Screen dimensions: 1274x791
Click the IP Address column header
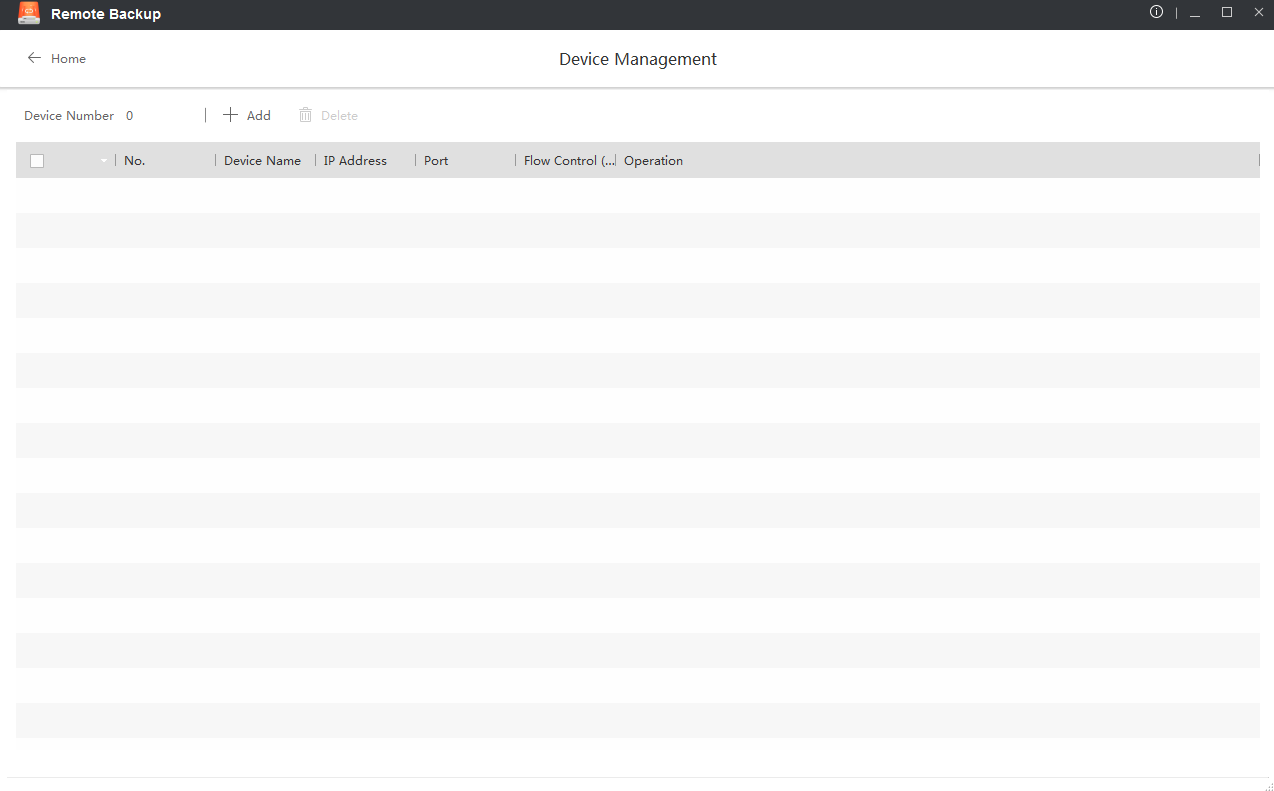pyautogui.click(x=355, y=161)
